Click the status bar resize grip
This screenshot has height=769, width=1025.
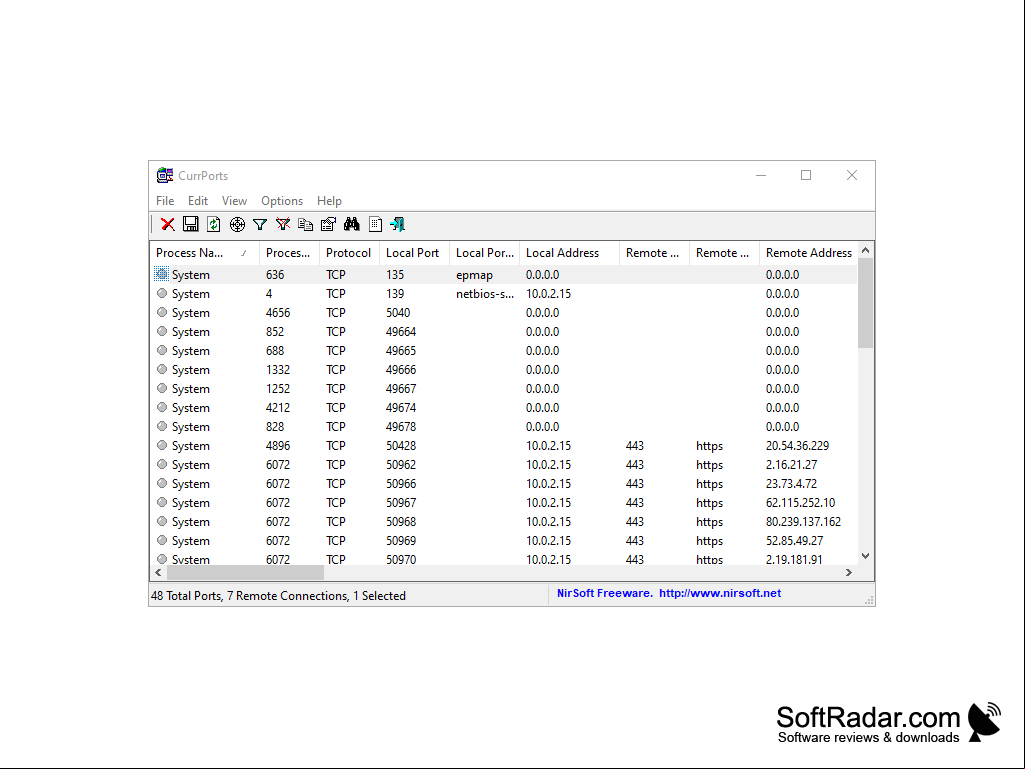tap(869, 600)
